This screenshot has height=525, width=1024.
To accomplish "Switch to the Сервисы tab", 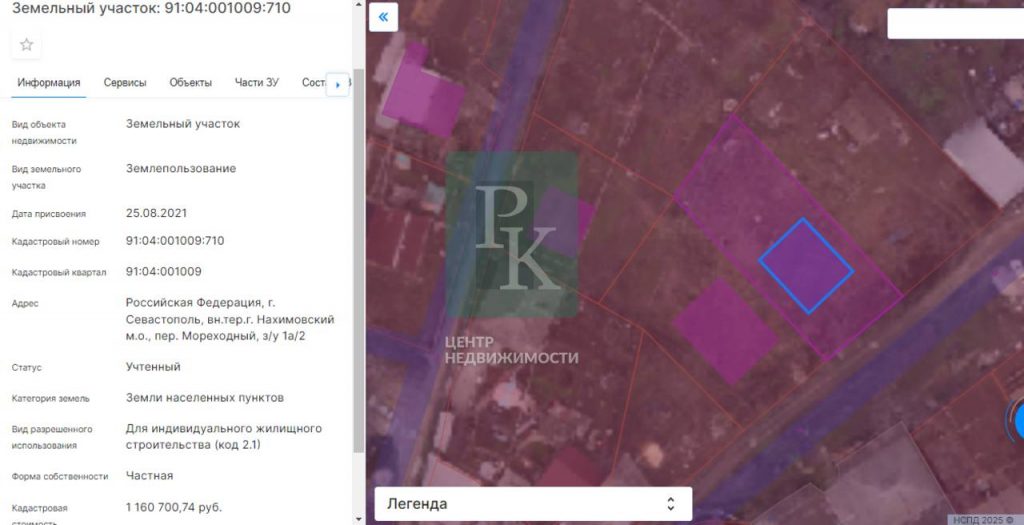I will point(125,83).
